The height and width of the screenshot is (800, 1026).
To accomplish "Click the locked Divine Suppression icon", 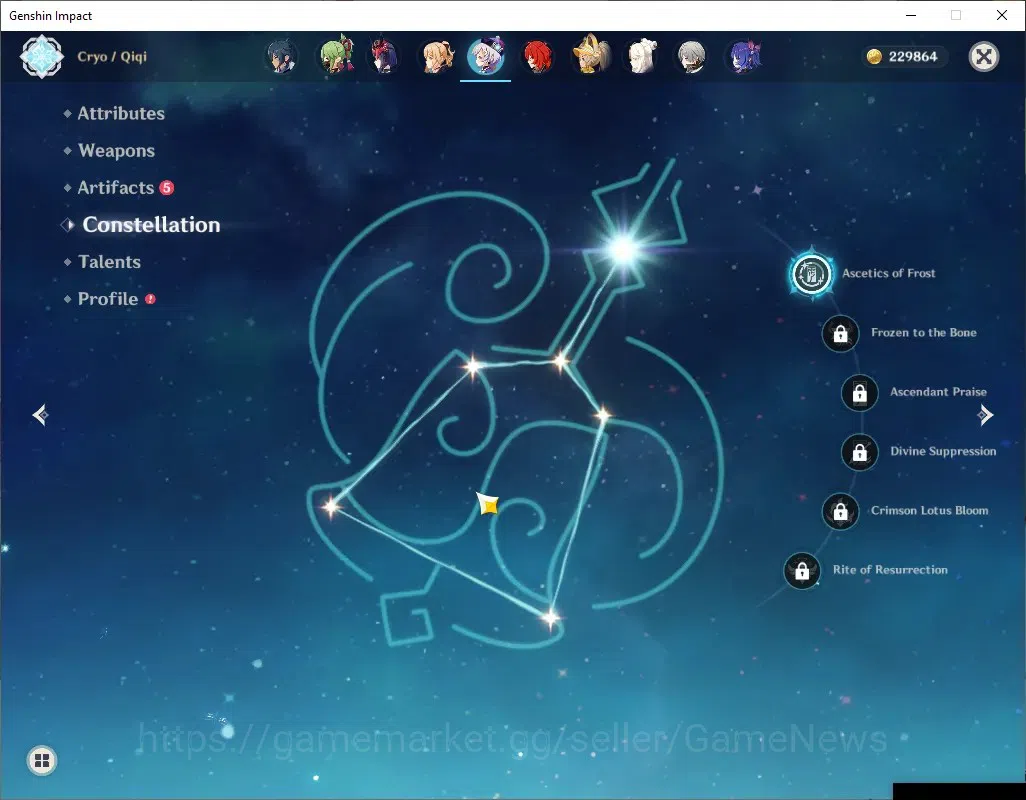I will click(859, 452).
